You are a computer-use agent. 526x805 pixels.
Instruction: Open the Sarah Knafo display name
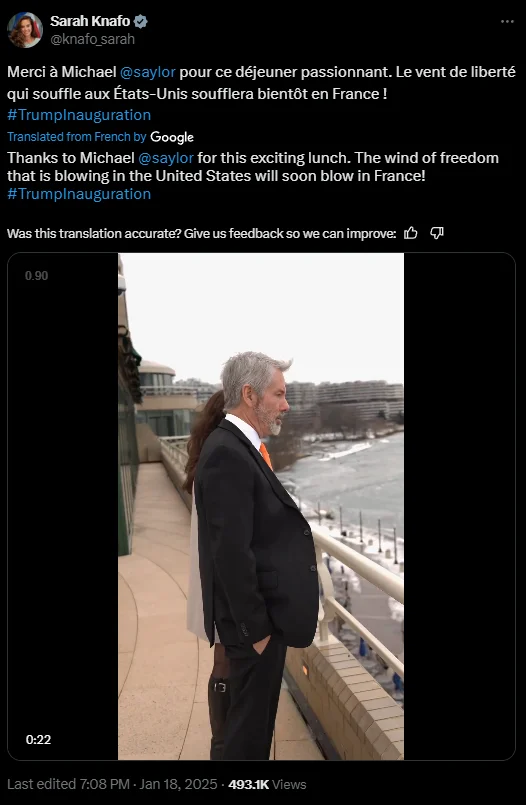[x=90, y=21]
